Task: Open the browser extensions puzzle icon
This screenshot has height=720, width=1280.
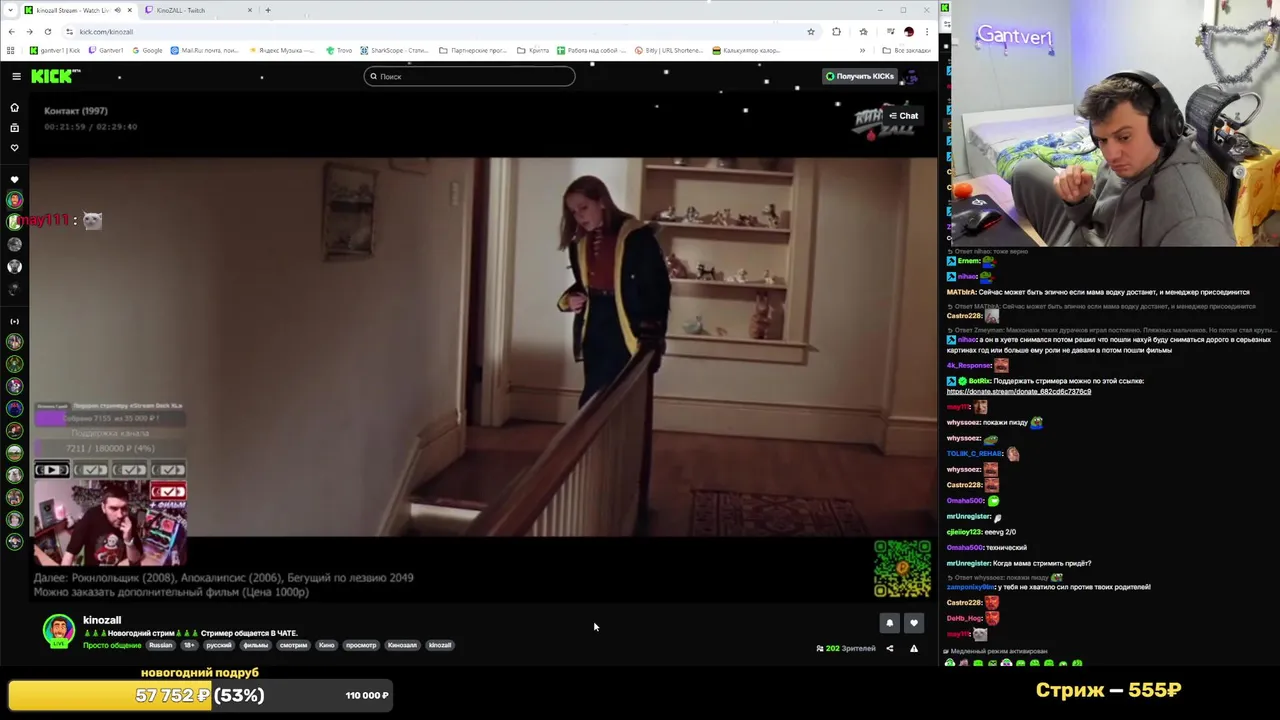Action: (x=836, y=32)
